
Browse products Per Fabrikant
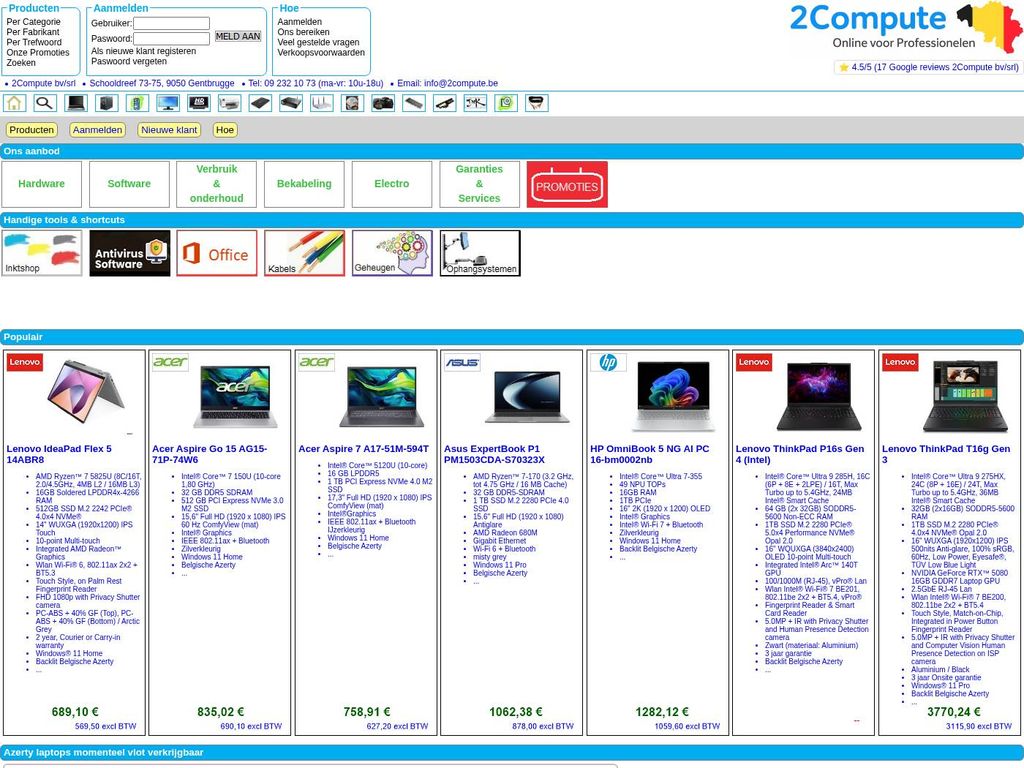pyautogui.click(x=33, y=32)
